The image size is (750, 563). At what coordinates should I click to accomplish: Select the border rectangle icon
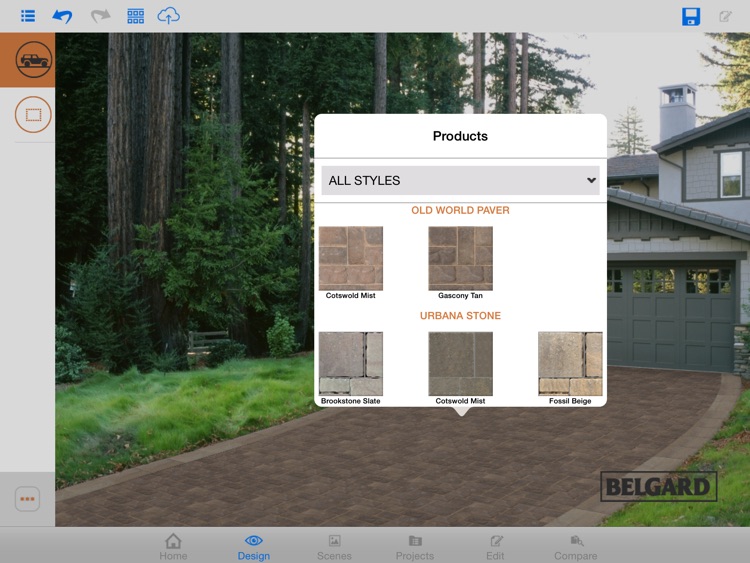33,115
